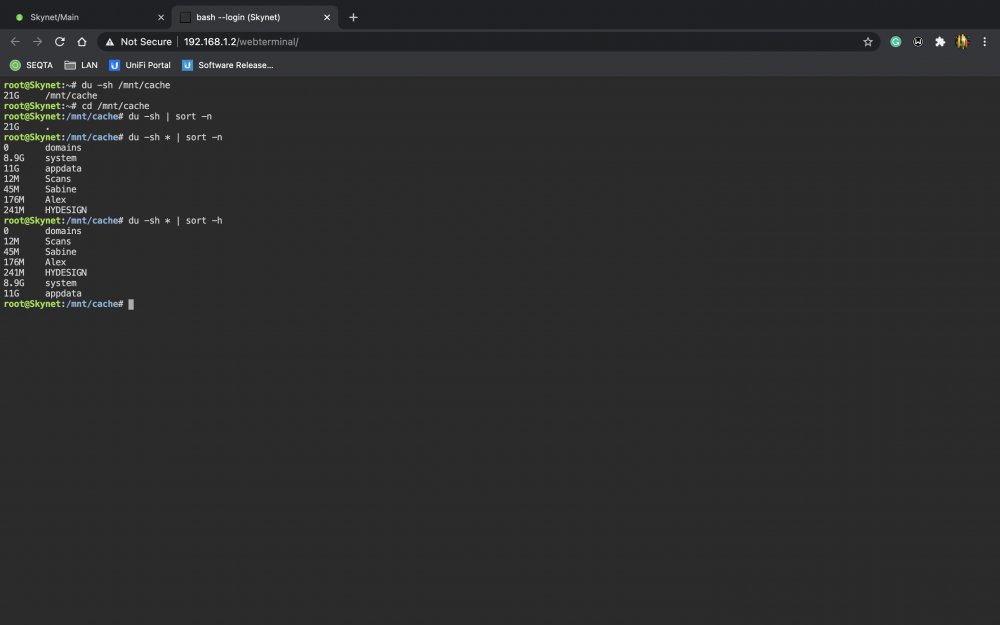Open the browser home page
Image resolution: width=1000 pixels, height=625 pixels.
click(82, 41)
